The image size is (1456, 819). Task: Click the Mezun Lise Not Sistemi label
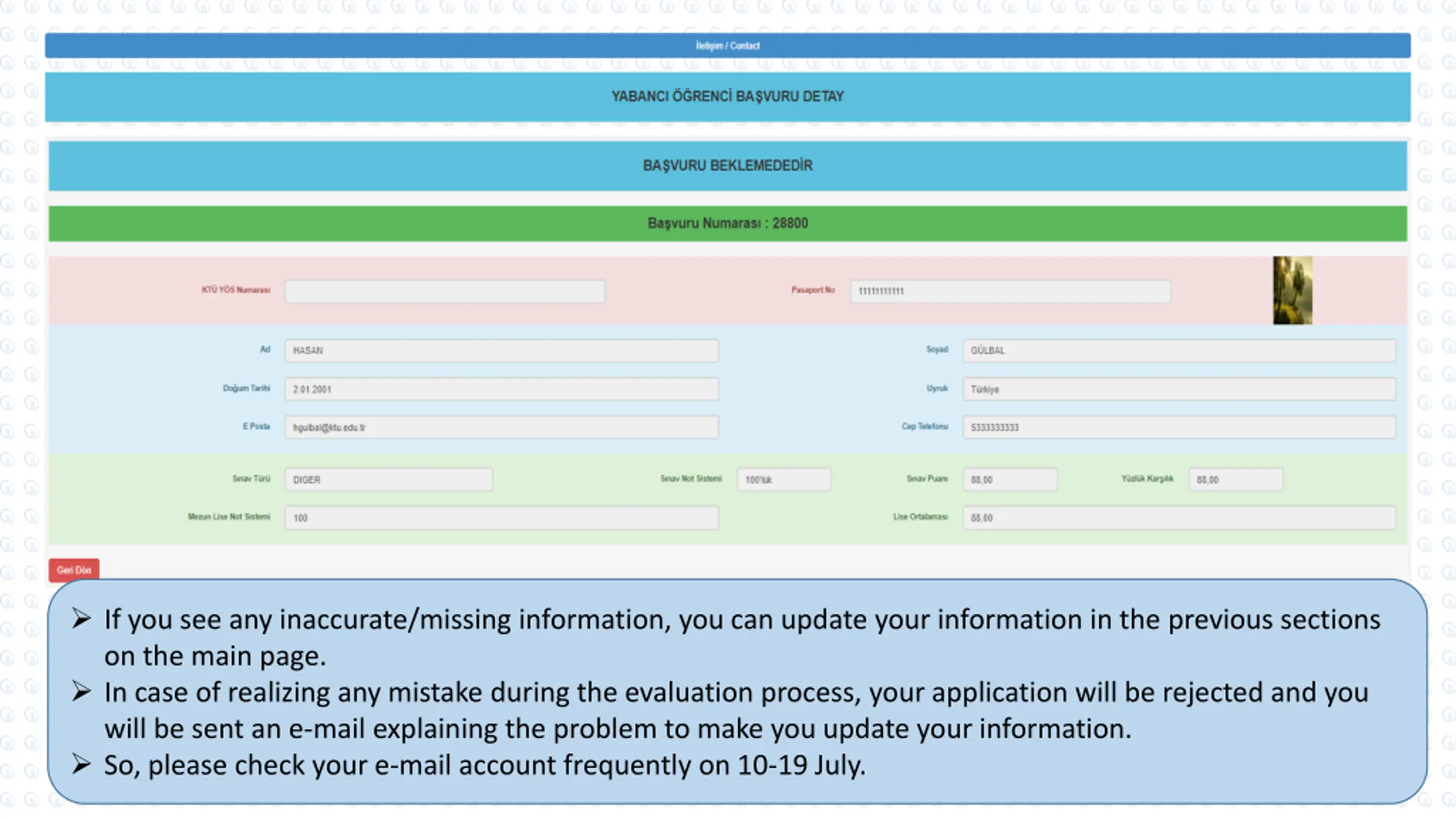click(x=229, y=517)
